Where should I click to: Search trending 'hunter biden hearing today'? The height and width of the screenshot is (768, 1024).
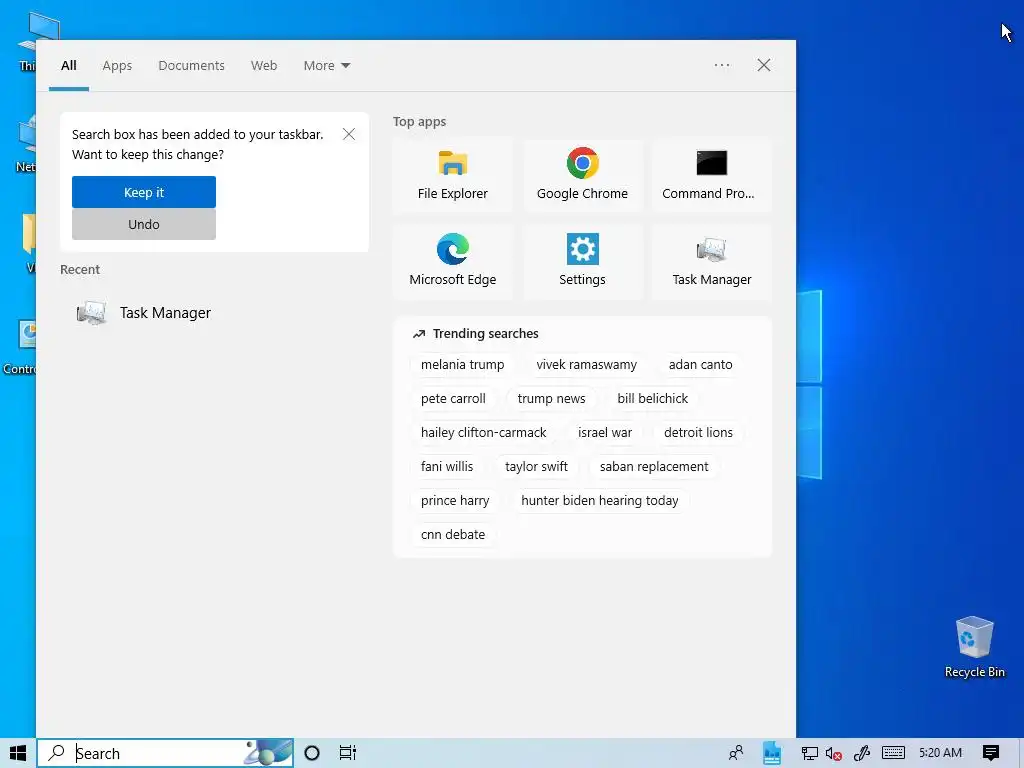600,500
